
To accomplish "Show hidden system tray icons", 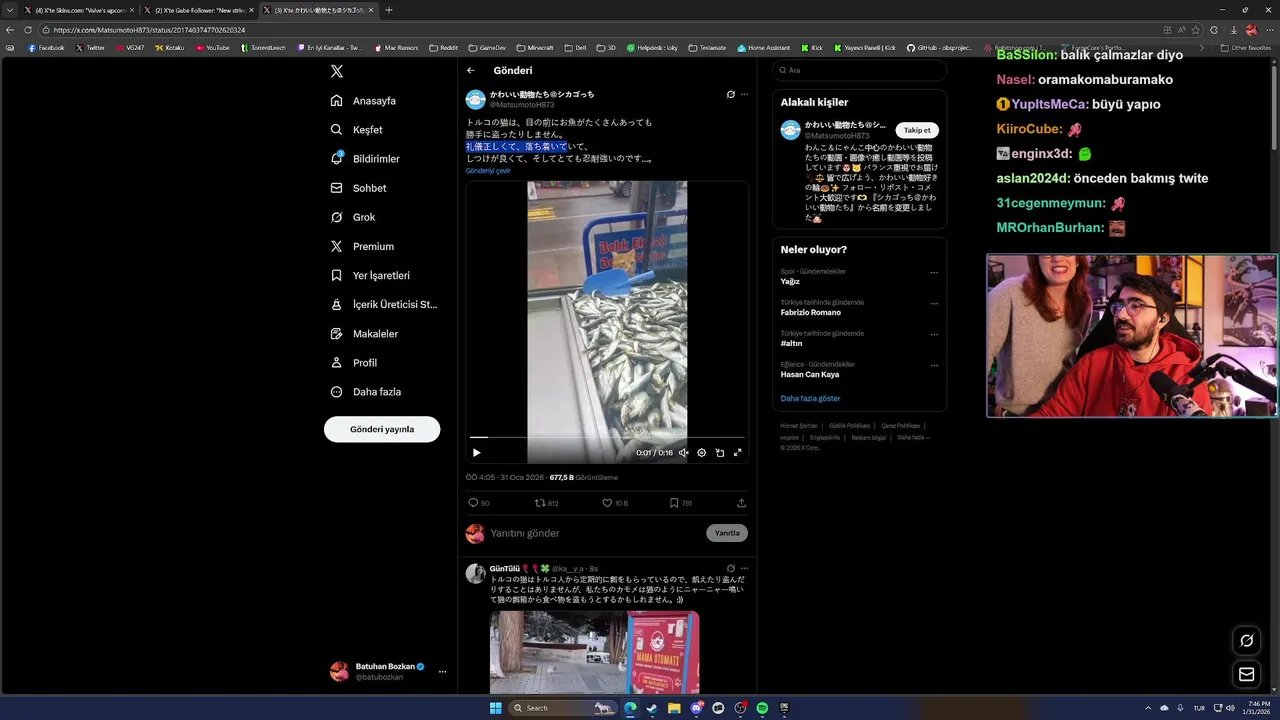I will pos(1148,708).
